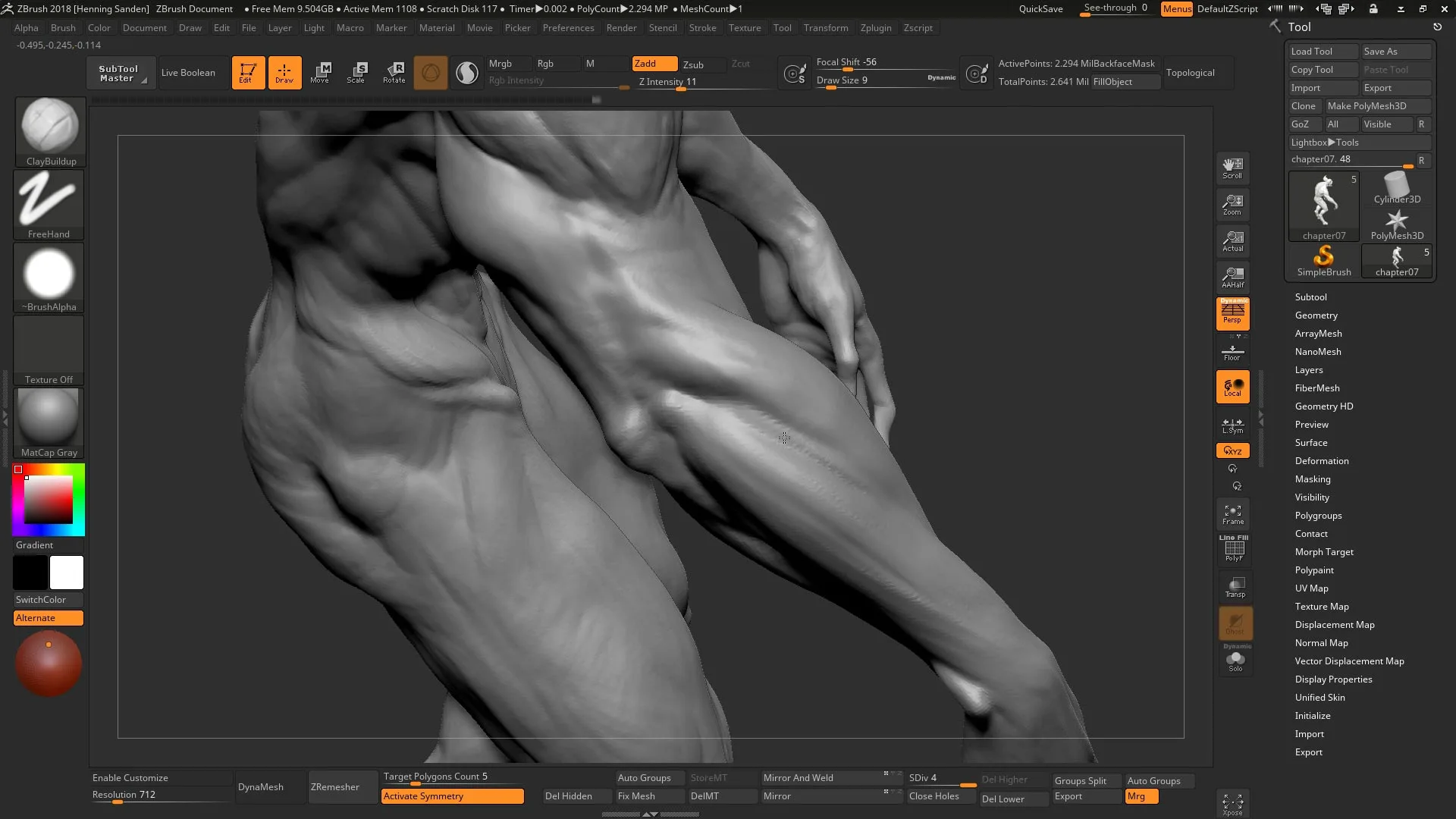Click the AAHalf zoom icon
1456x819 pixels.
(x=1233, y=277)
